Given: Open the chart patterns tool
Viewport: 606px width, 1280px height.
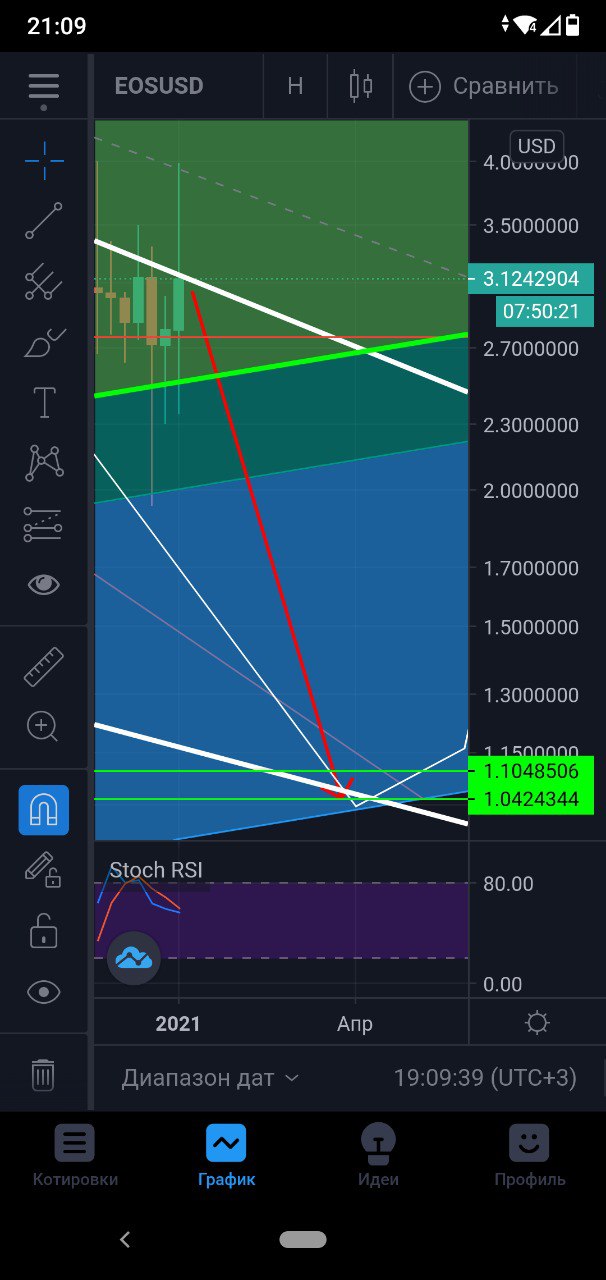Looking at the screenshot, I should tap(44, 462).
